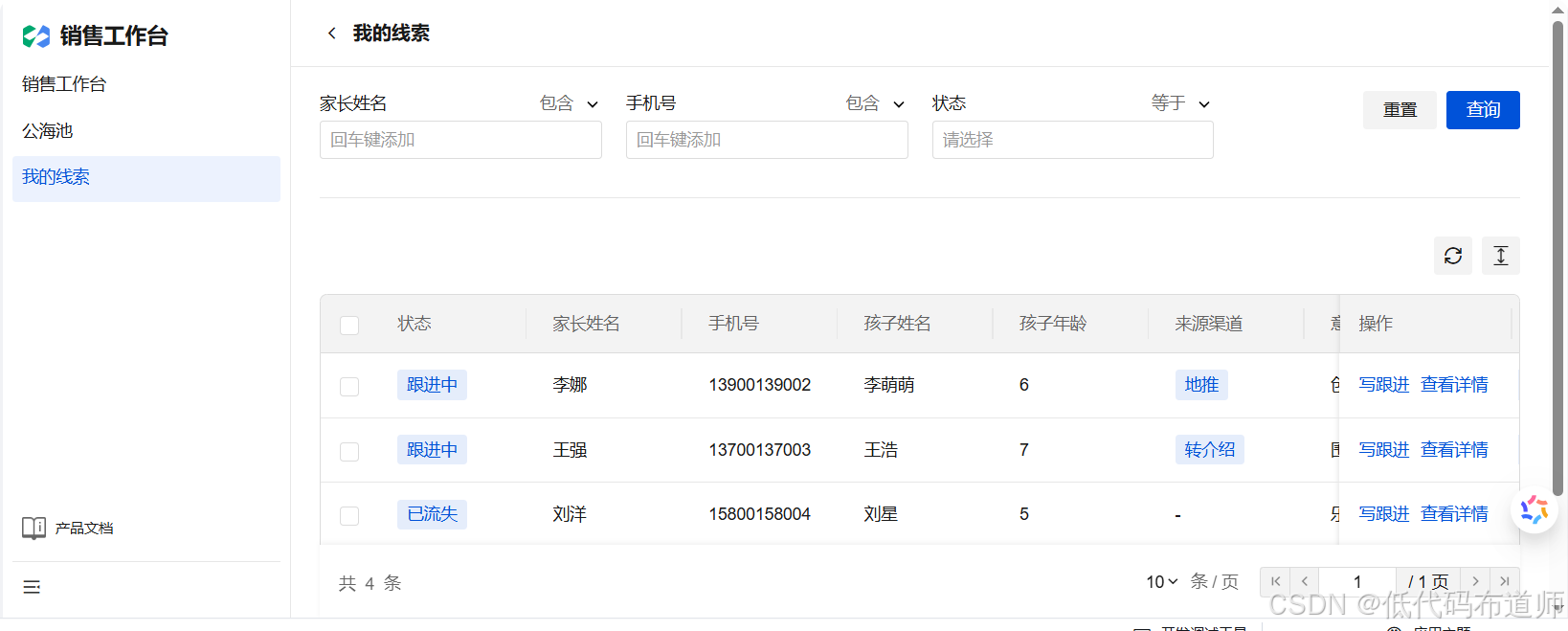Go to first page pagination icon
Screen dimensions: 1568x631
[1275, 581]
